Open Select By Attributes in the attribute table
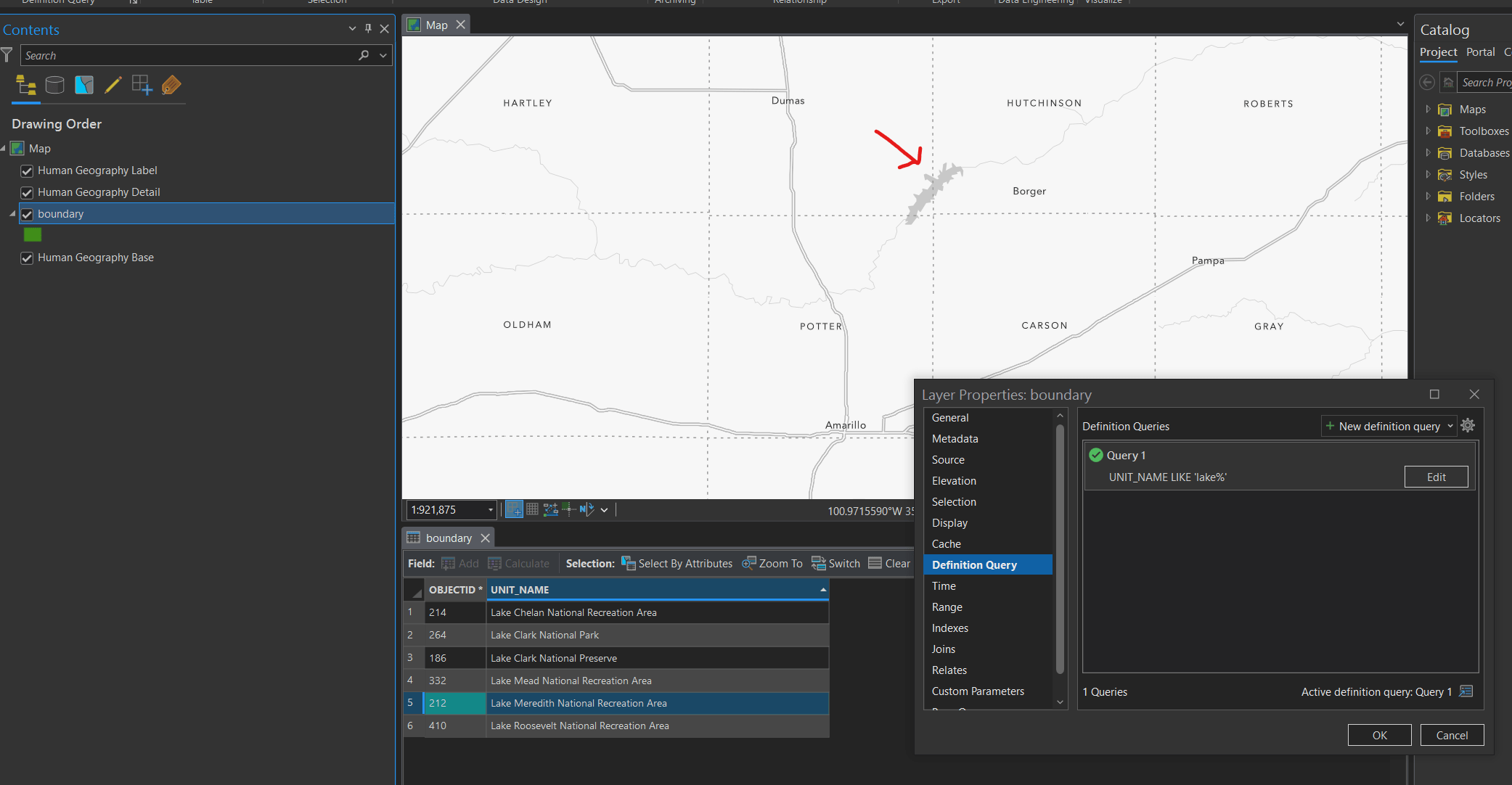 tap(677, 563)
